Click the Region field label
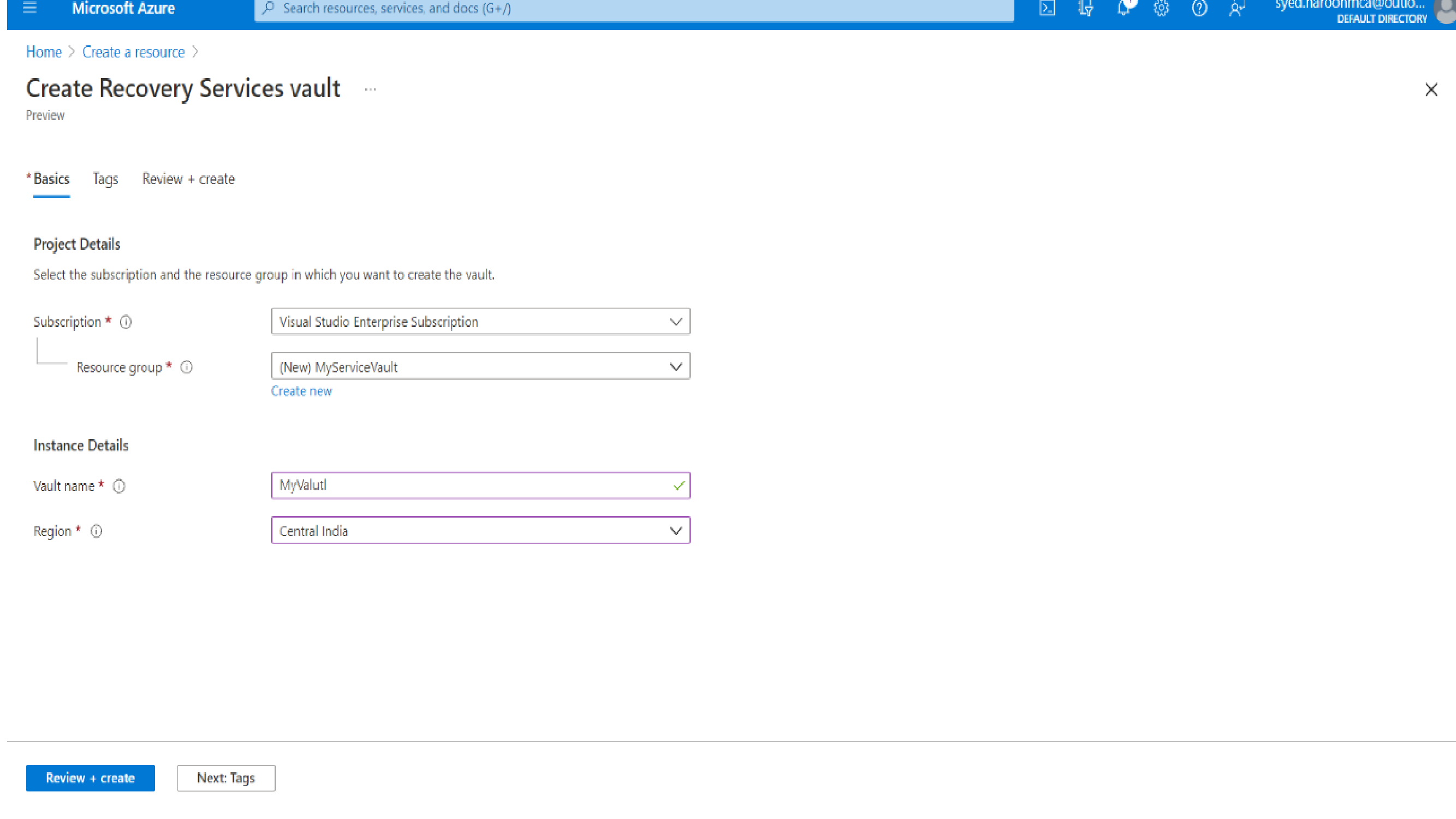The image size is (1456, 819). click(52, 531)
